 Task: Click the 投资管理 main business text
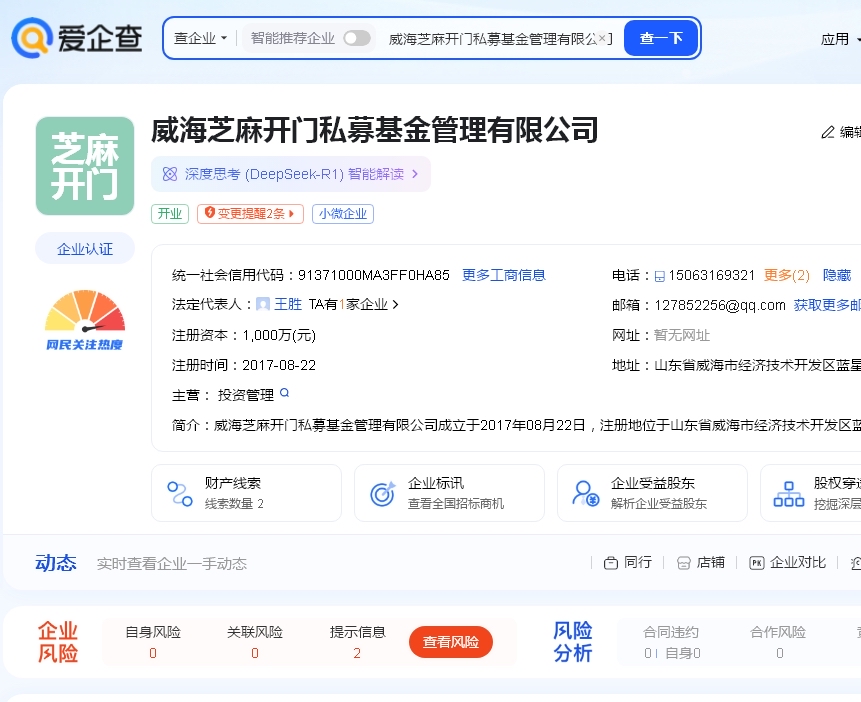(x=245, y=395)
